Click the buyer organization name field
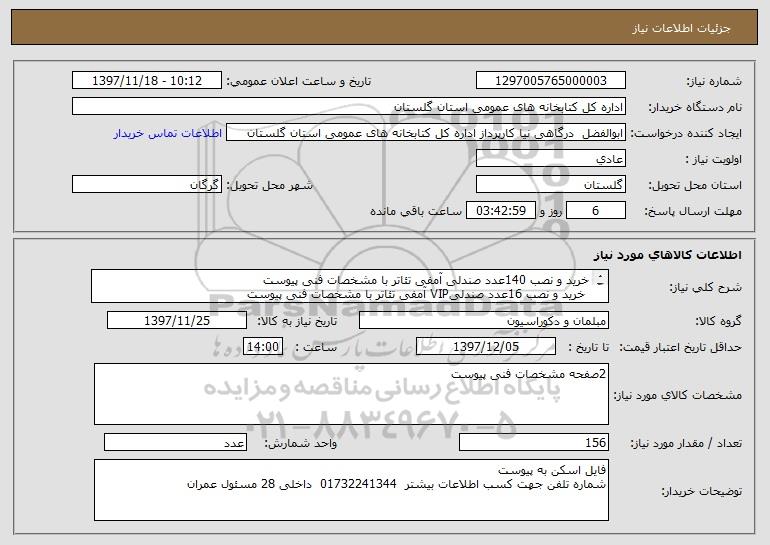Image resolution: width=770 pixels, height=545 pixels. click(349, 107)
